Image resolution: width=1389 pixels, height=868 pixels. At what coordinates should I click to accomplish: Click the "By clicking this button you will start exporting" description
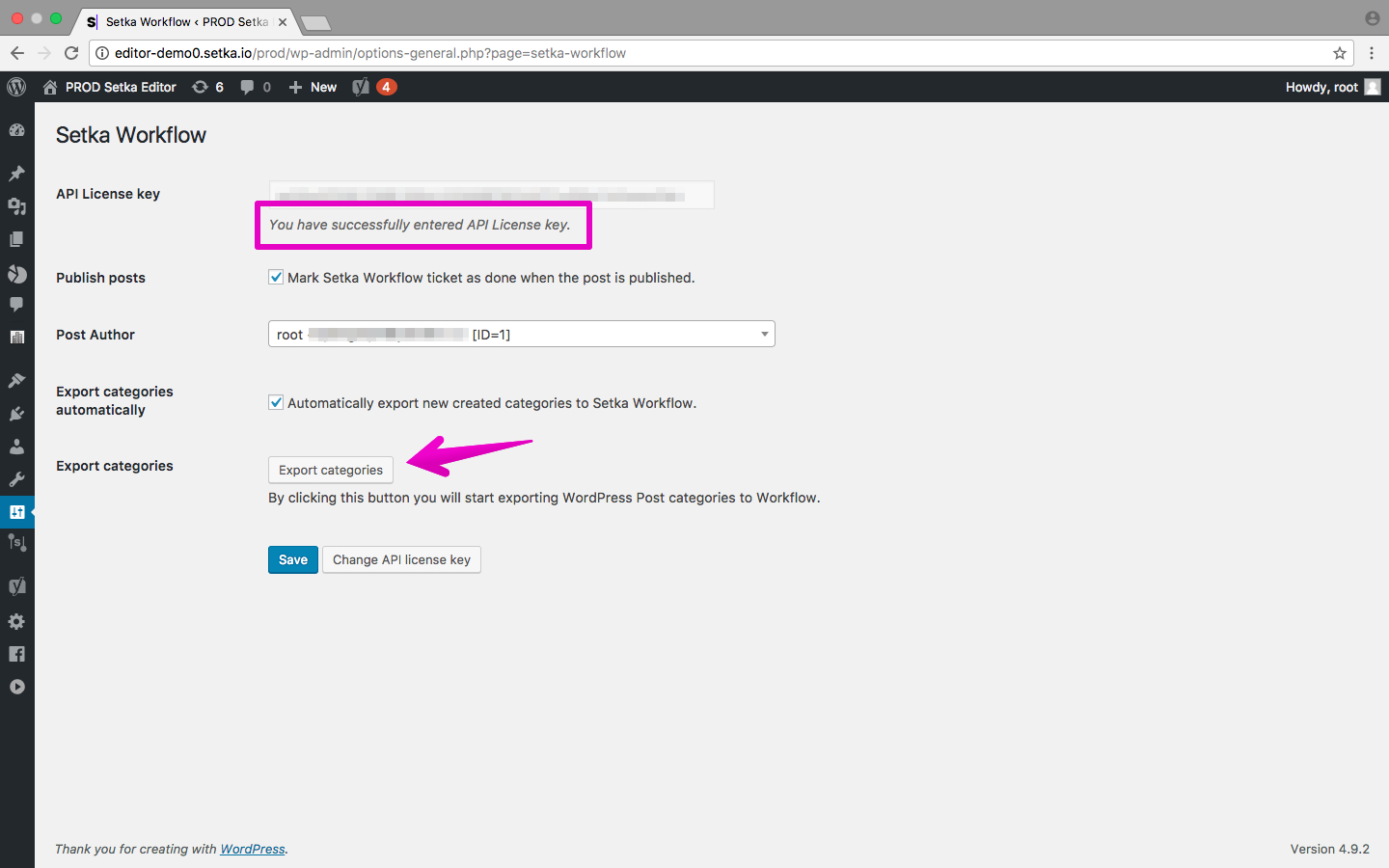tap(544, 498)
